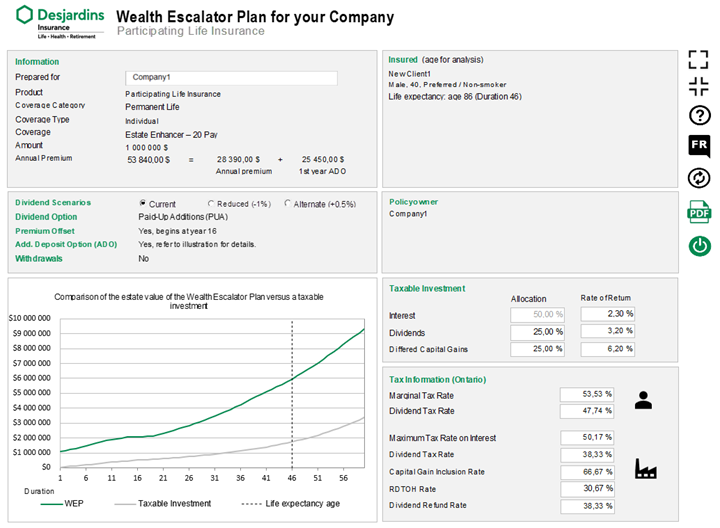Click the Prepared for Company1 field
Viewport: 720px width, 528px height.
click(x=231, y=78)
